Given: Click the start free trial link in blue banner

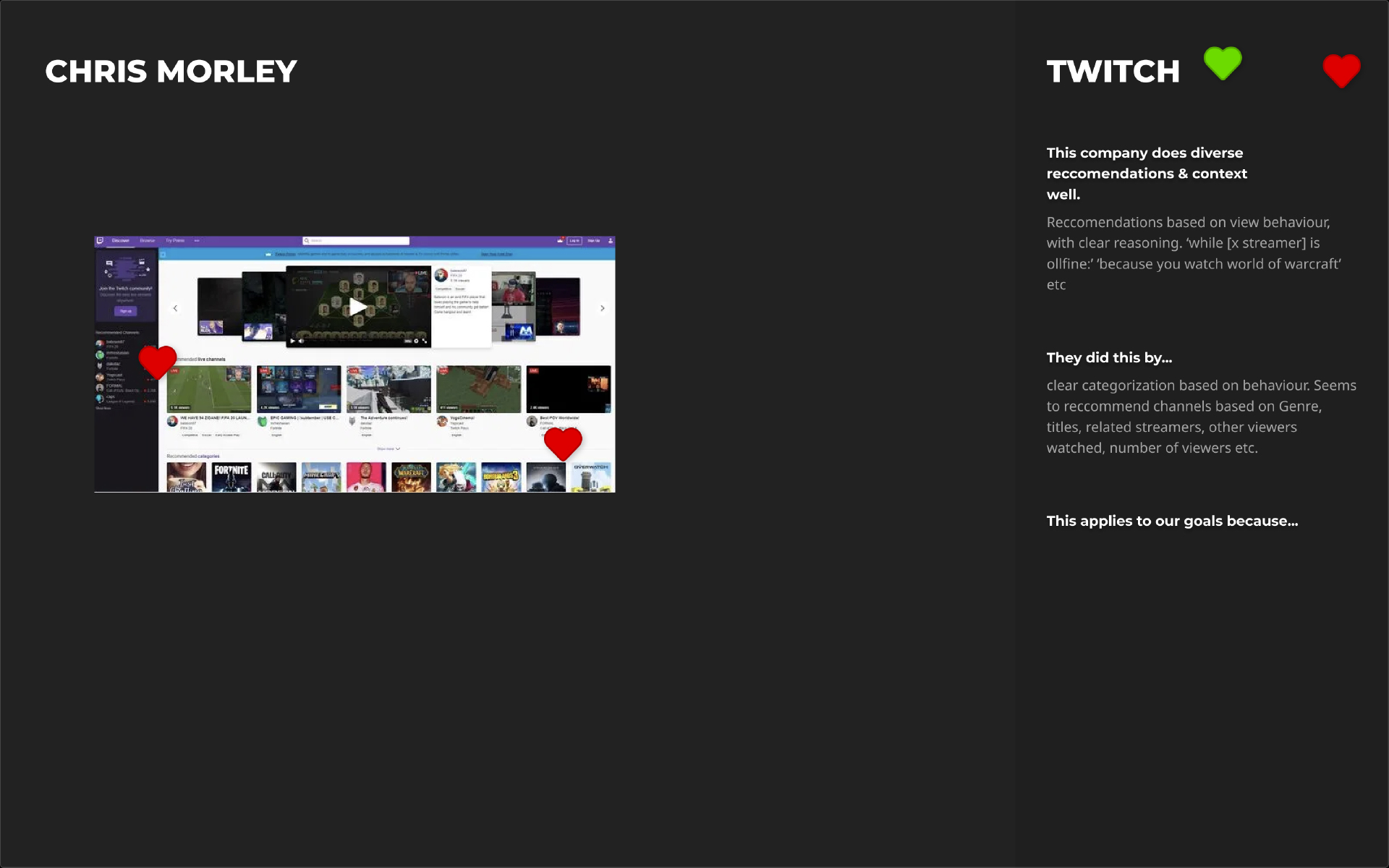Looking at the screenshot, I should pyautogui.click(x=497, y=254).
